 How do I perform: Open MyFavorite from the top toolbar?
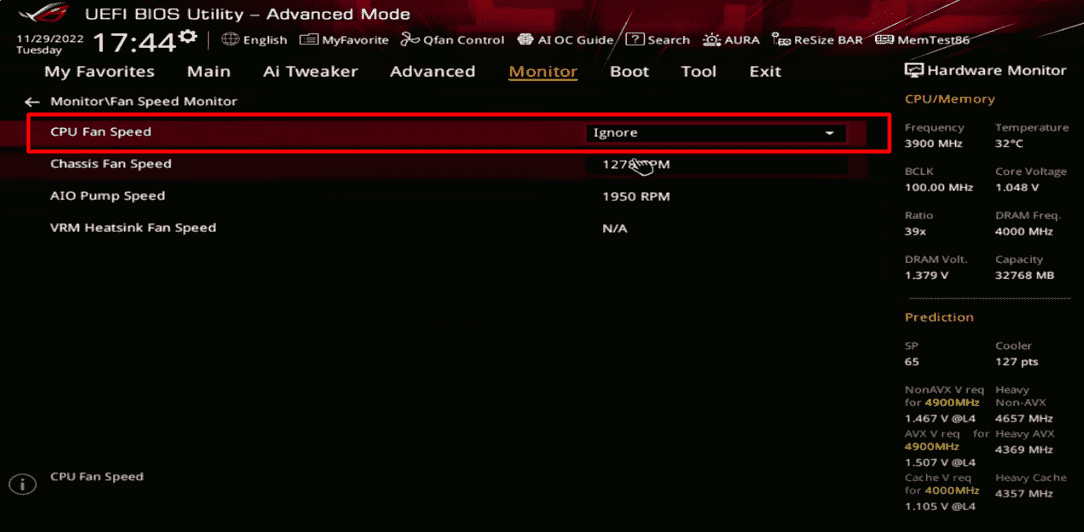click(344, 40)
